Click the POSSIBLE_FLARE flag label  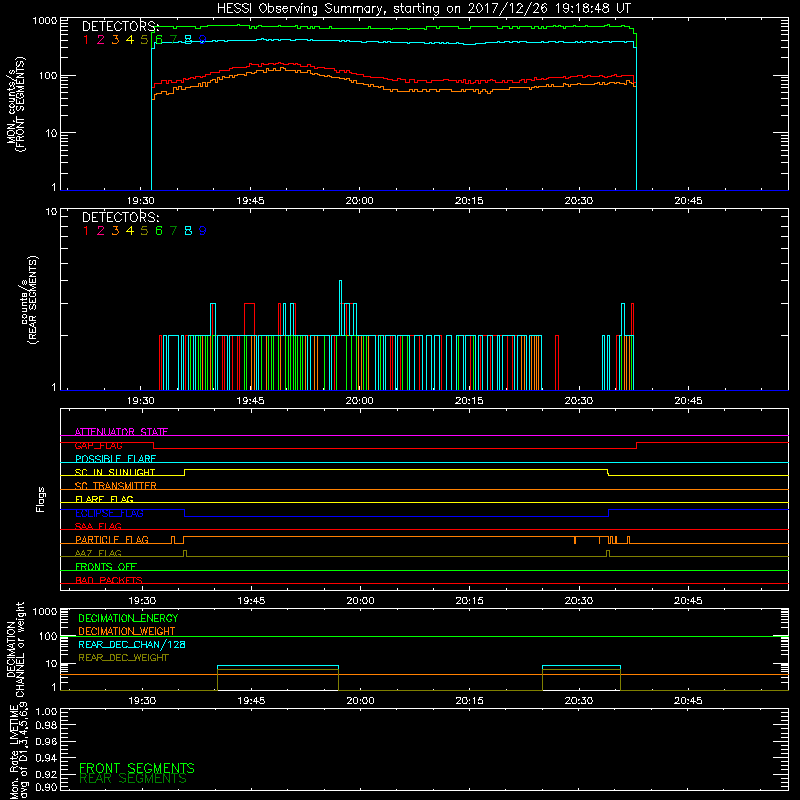click(115, 459)
